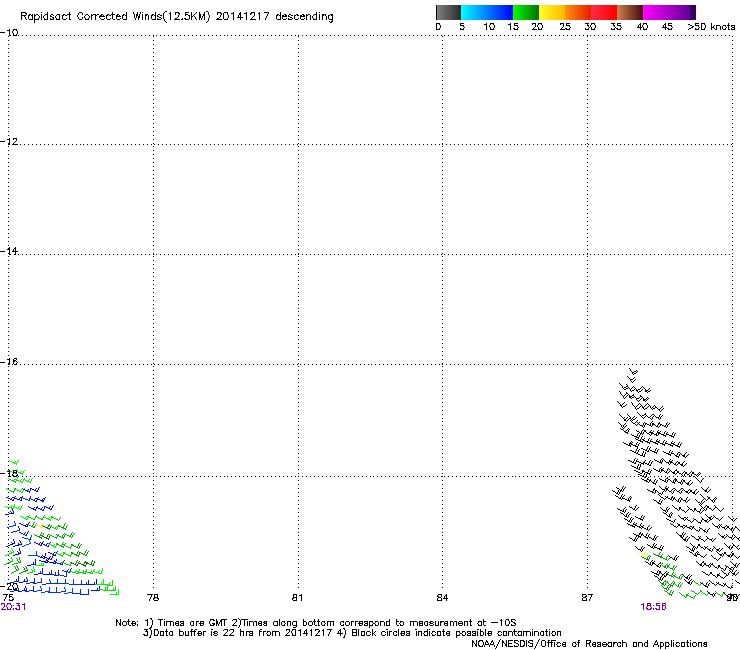Image resolution: width=740 pixels, height=650 pixels.
Task: Click the yellow wind barb in left swath
Action: (40, 525)
